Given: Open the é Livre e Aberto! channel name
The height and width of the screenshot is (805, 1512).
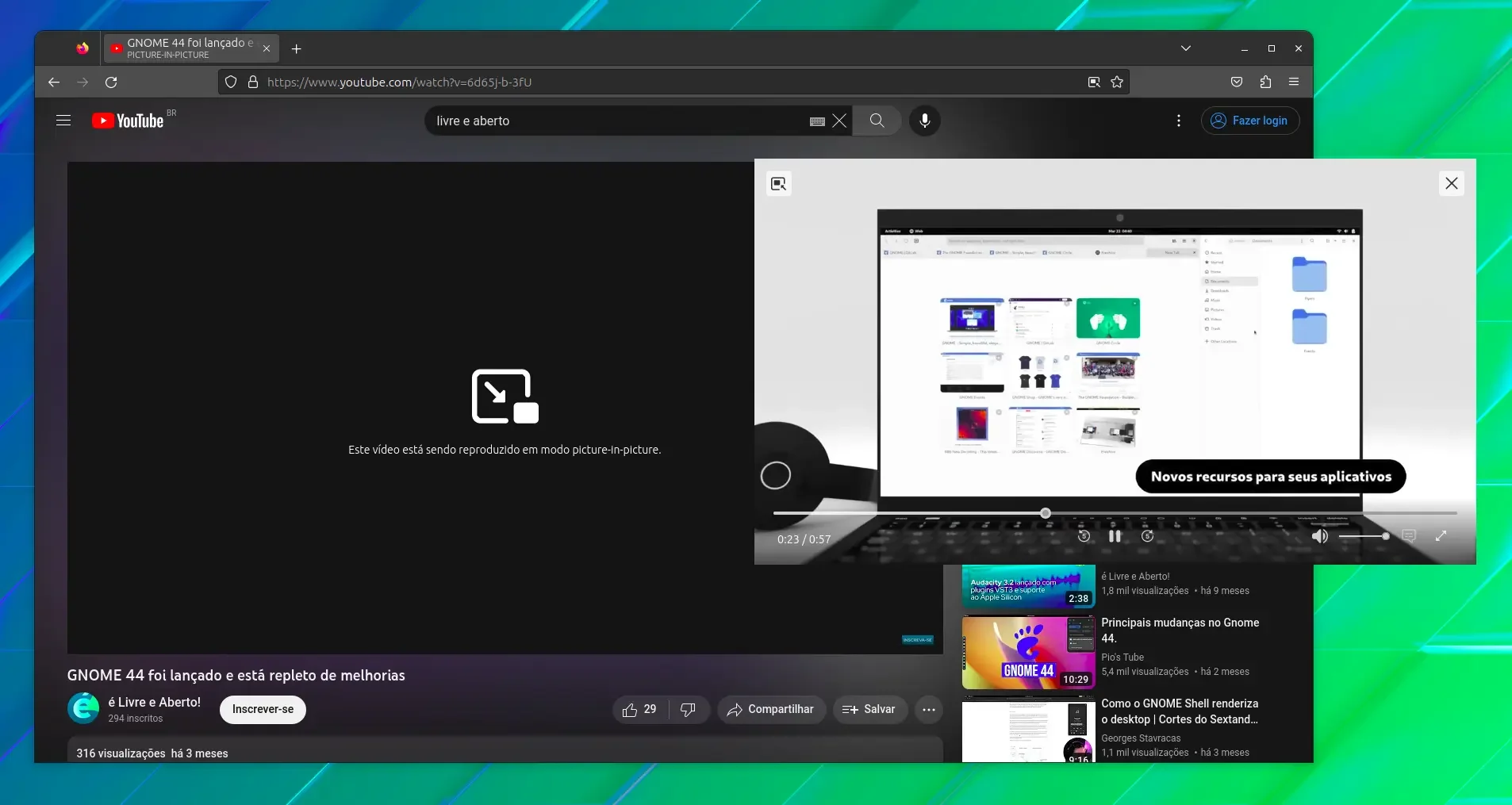Looking at the screenshot, I should coord(155,702).
